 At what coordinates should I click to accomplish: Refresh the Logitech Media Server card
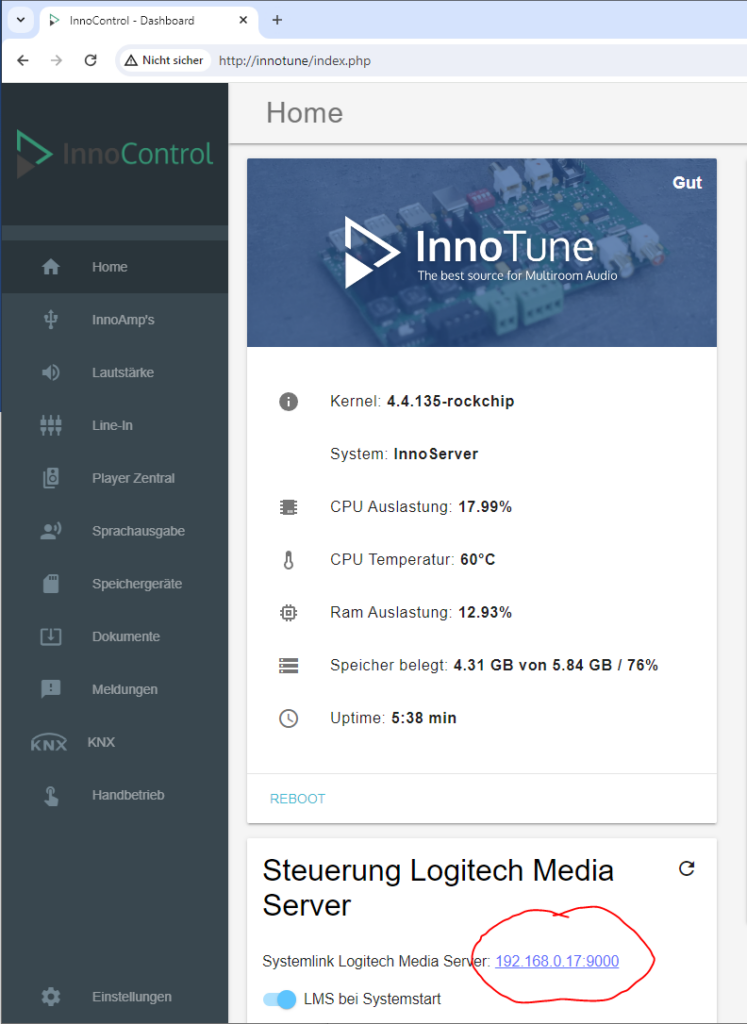tap(686, 869)
